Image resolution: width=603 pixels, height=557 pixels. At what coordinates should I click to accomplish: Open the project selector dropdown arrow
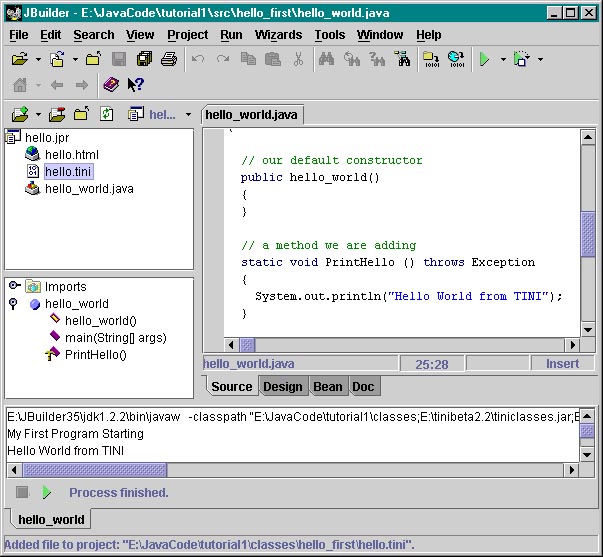188,115
